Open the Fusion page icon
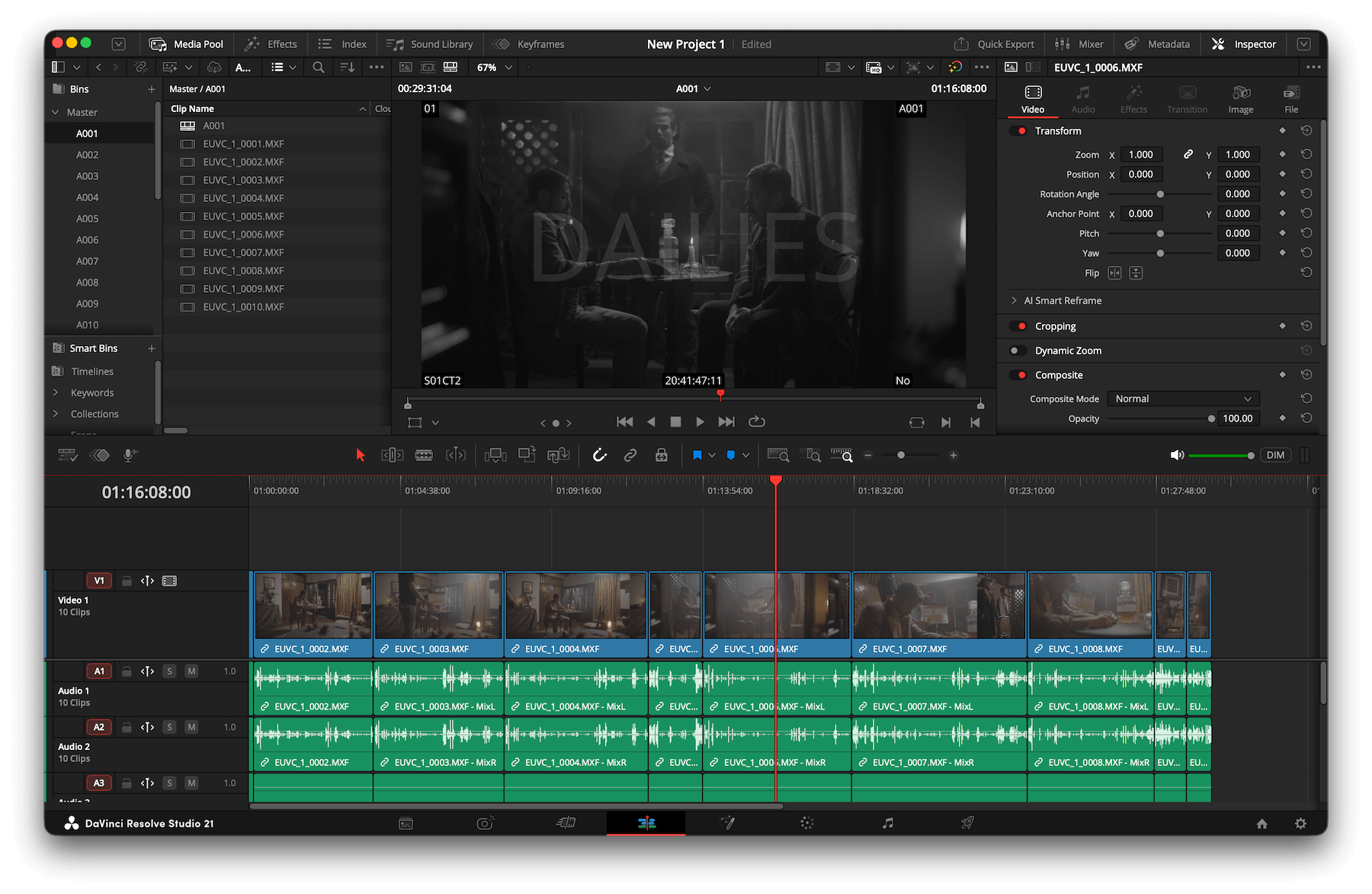This screenshot has width=1372, height=894. (x=727, y=823)
